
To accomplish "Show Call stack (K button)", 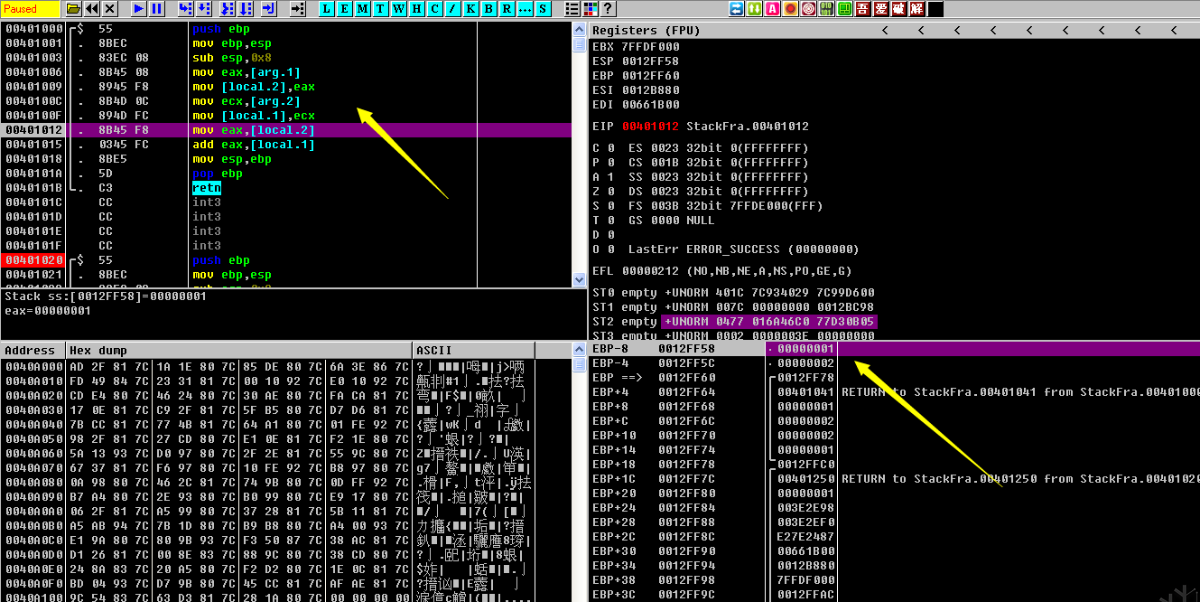I will (470, 9).
